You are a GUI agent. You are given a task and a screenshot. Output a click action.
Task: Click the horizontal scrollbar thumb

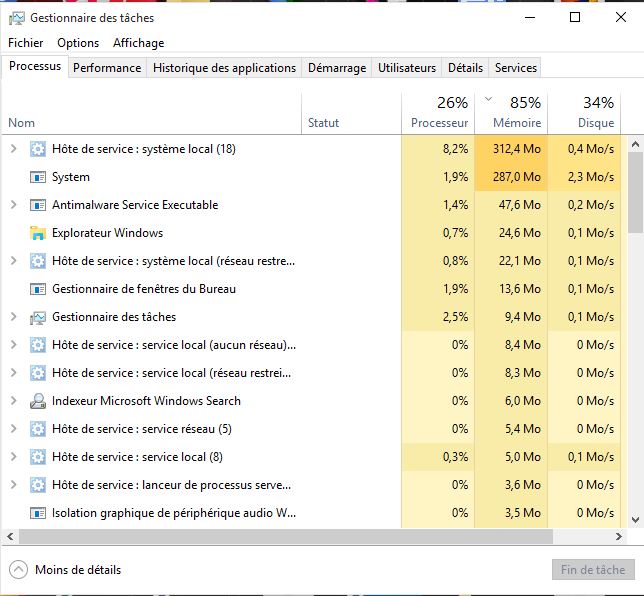click(x=286, y=536)
